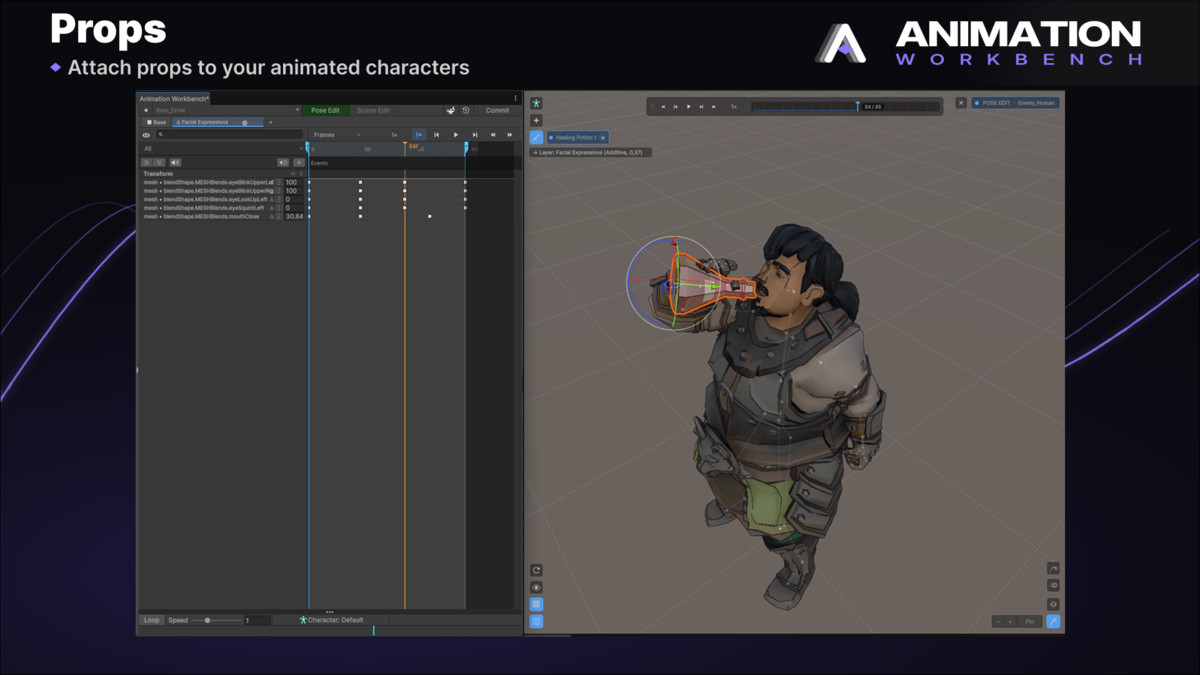Go to first frame in viewport playback bar

[x=663, y=106]
